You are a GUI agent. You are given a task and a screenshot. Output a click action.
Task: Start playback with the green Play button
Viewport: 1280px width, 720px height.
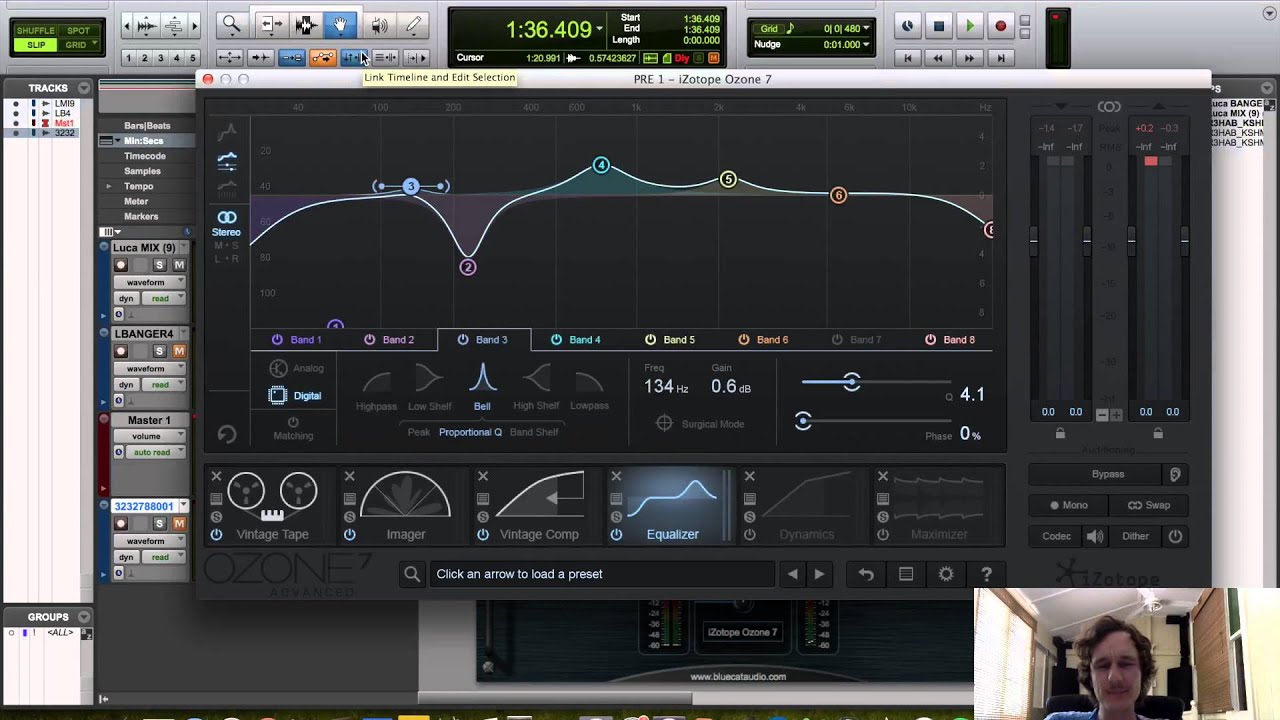point(969,27)
